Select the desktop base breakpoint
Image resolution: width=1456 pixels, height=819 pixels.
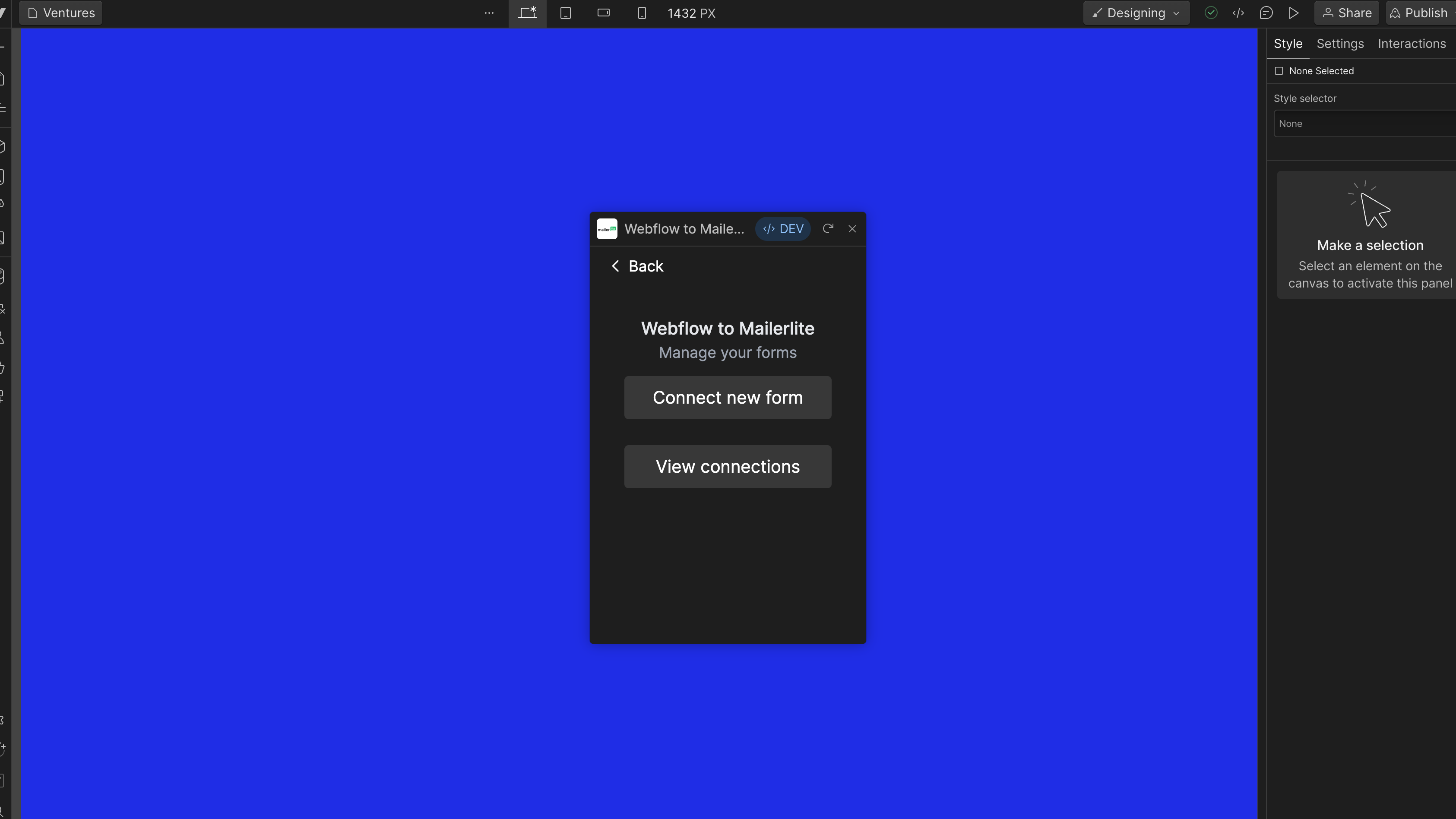point(527,13)
